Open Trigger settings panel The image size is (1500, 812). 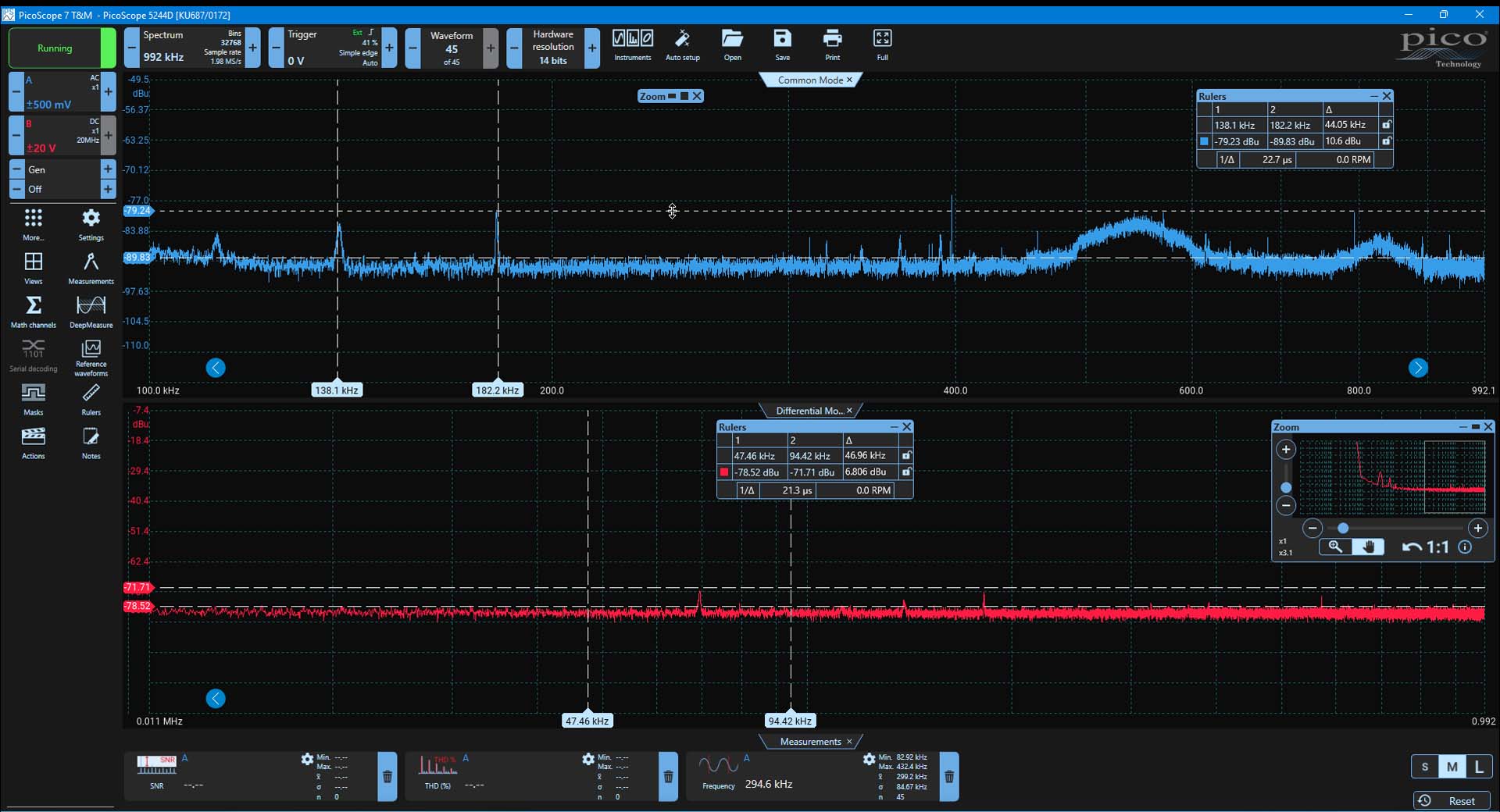(332, 48)
